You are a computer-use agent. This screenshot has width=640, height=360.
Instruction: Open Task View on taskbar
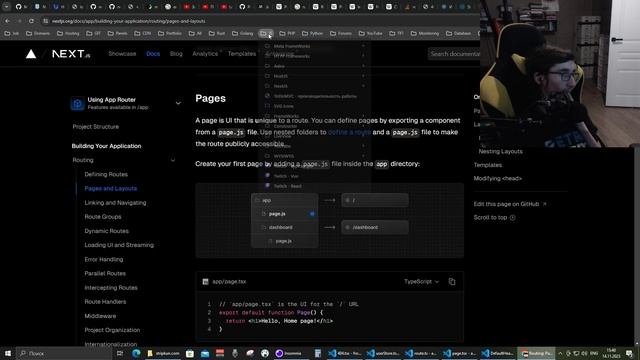(x=120, y=353)
